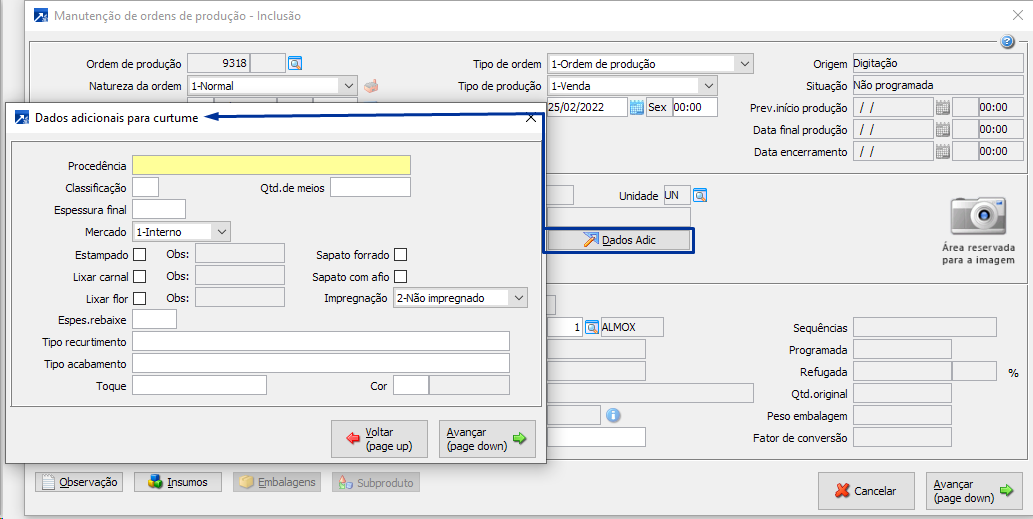1033x519 pixels.
Task: Click the Dados Adic button
Action: click(x=619, y=240)
